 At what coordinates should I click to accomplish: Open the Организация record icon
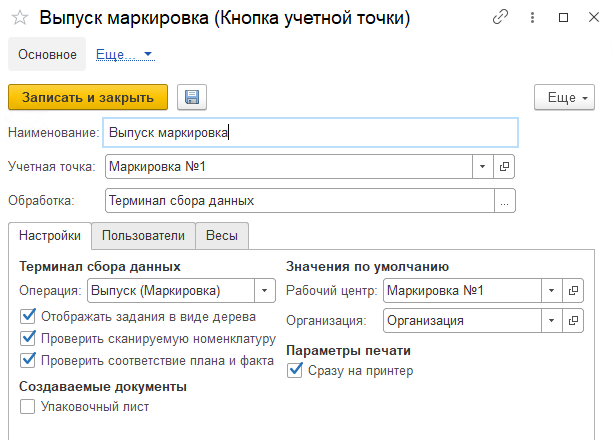tap(573, 321)
